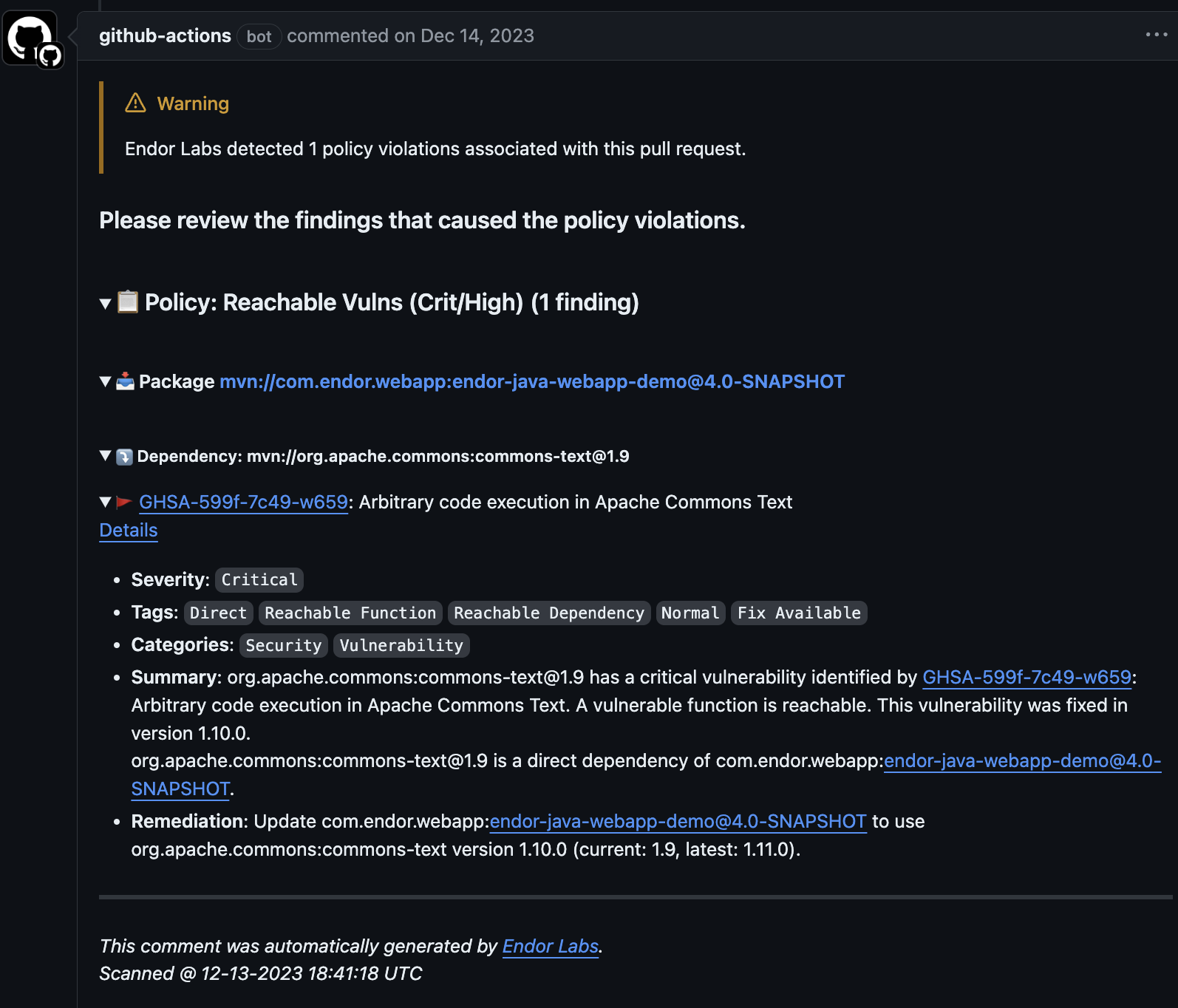Click the 'Categories:' label
The width and height of the screenshot is (1178, 1008).
(x=183, y=644)
